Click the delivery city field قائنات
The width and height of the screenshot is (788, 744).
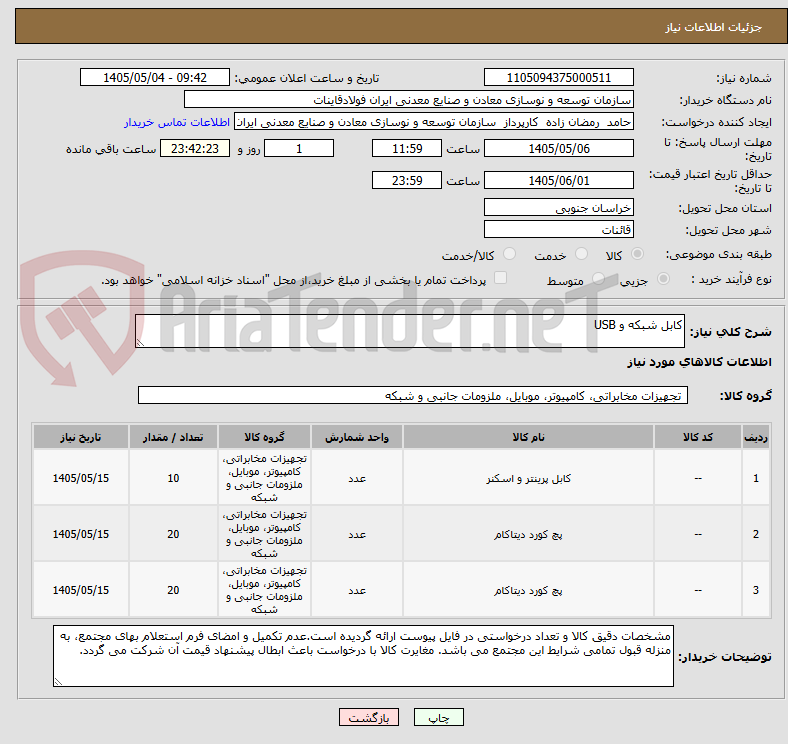(558, 229)
